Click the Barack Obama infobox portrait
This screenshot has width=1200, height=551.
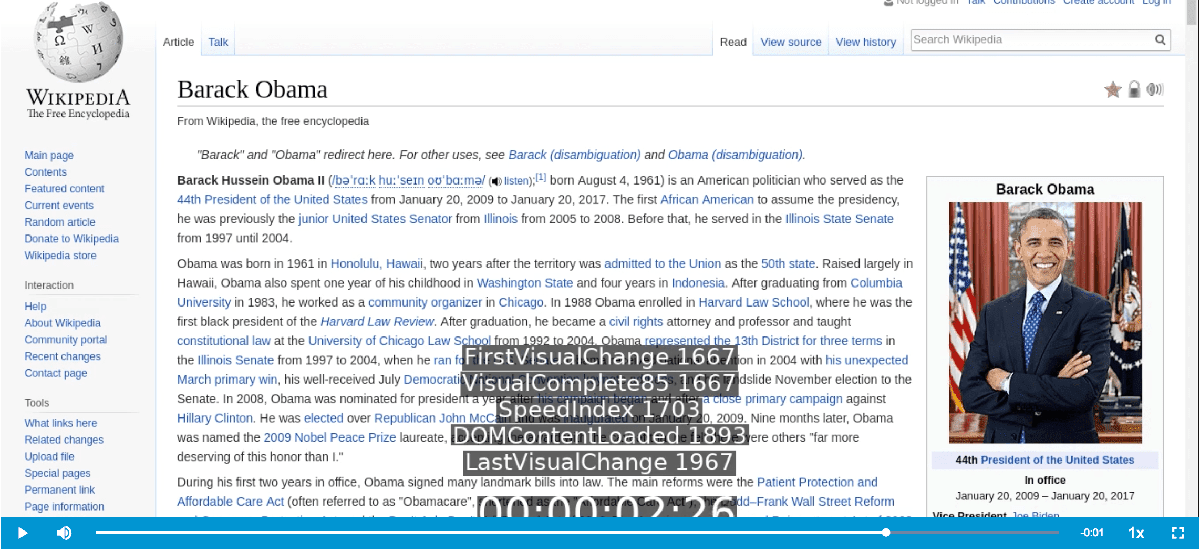1044,323
